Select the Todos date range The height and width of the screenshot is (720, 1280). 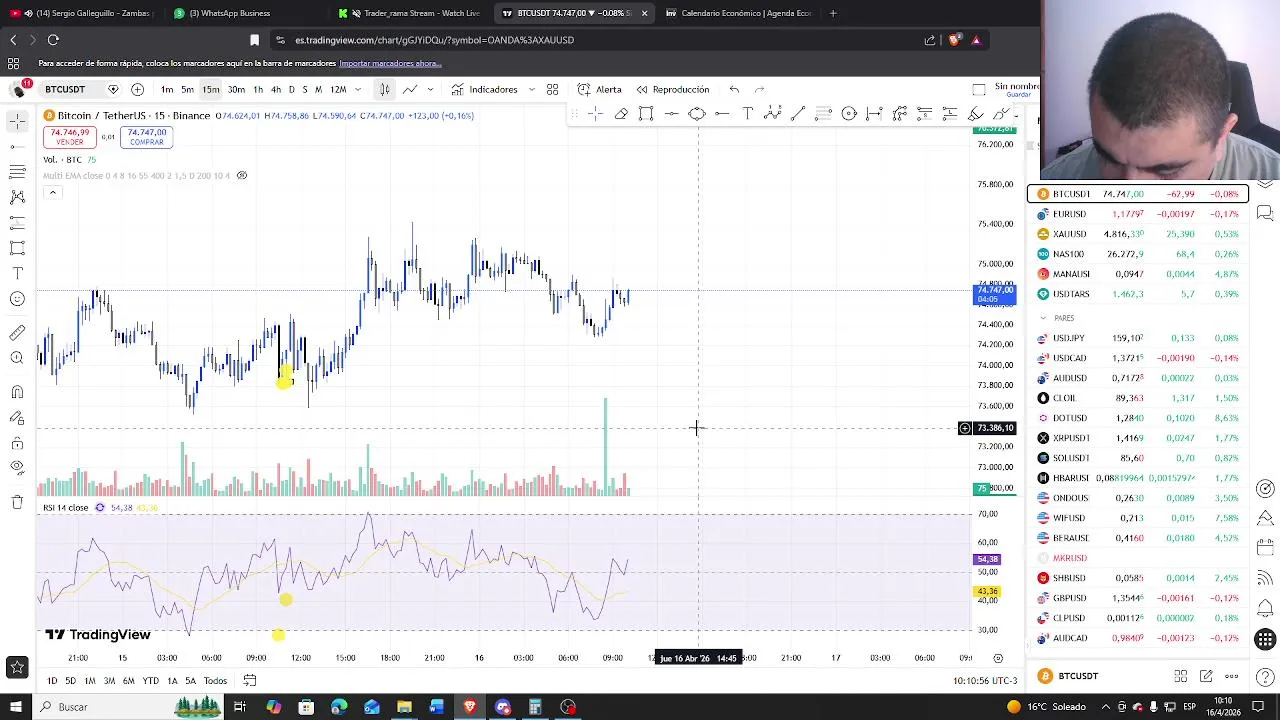(x=215, y=681)
